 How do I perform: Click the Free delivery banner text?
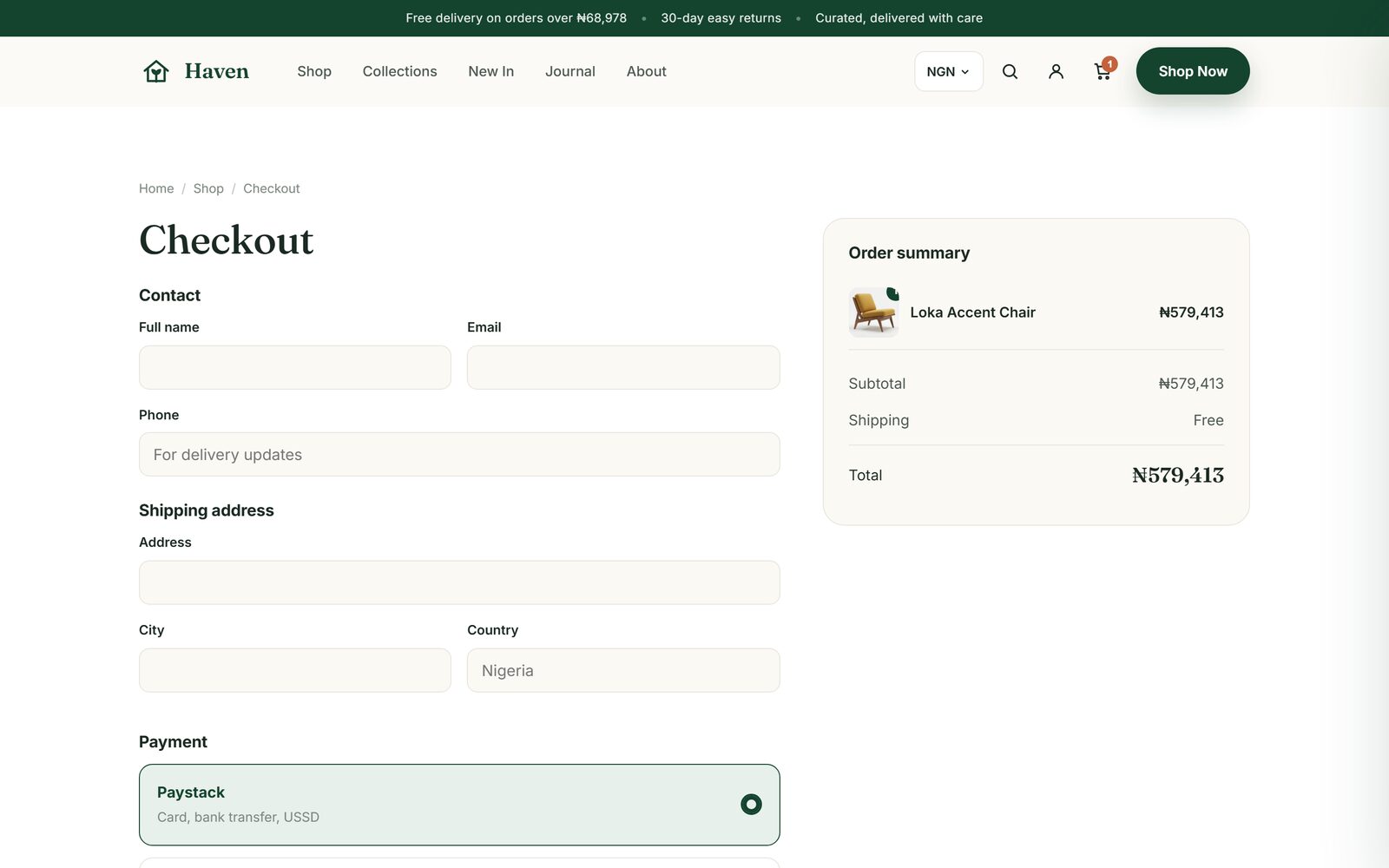pyautogui.click(x=516, y=18)
